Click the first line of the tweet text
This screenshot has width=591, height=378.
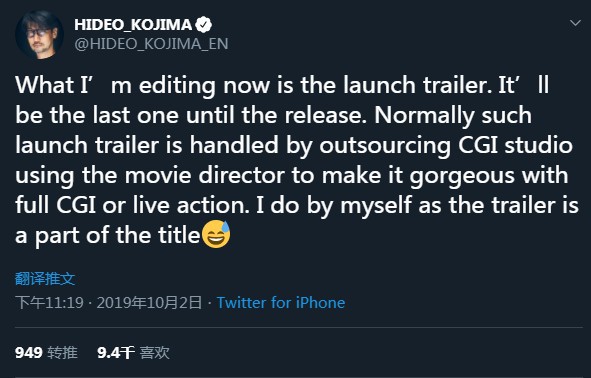[282, 85]
